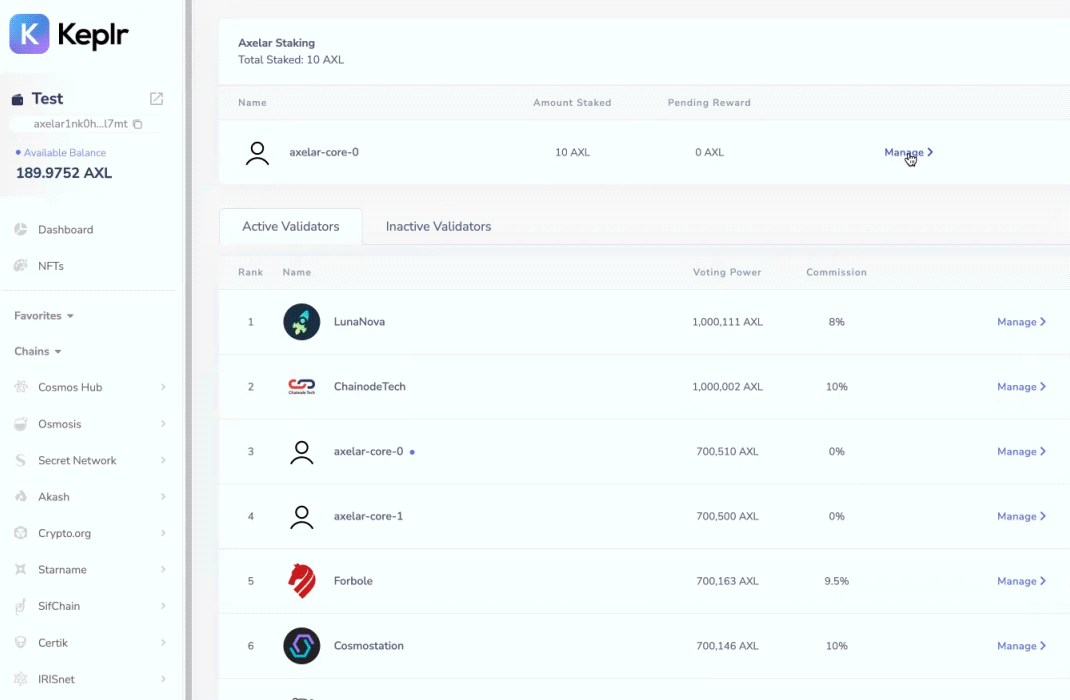
Task: Click the wallet icon beside Test
Action: point(18,100)
